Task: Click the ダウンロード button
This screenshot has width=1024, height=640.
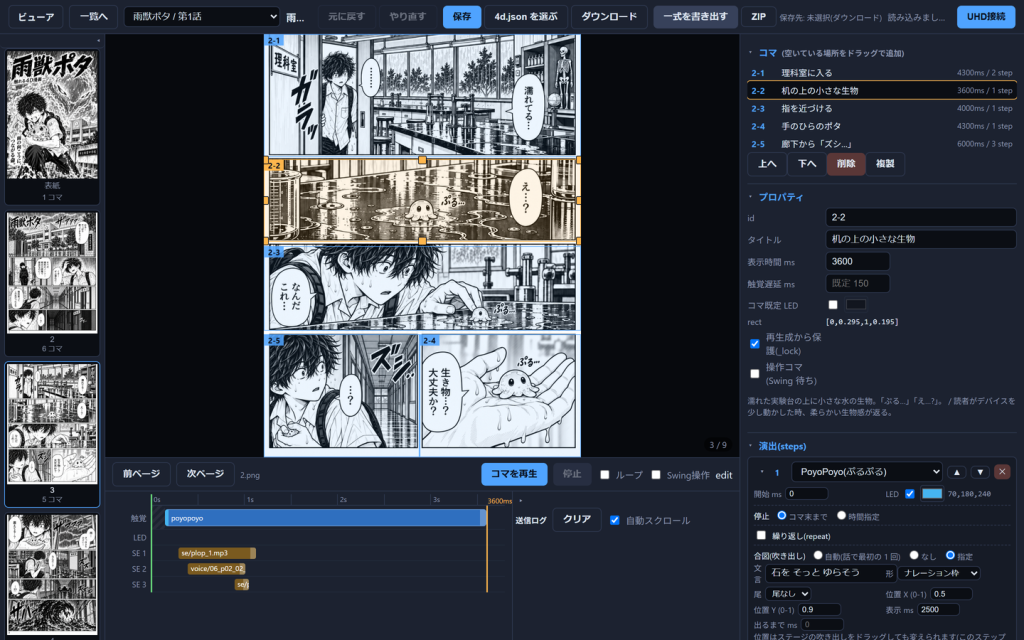Action: click(x=609, y=16)
